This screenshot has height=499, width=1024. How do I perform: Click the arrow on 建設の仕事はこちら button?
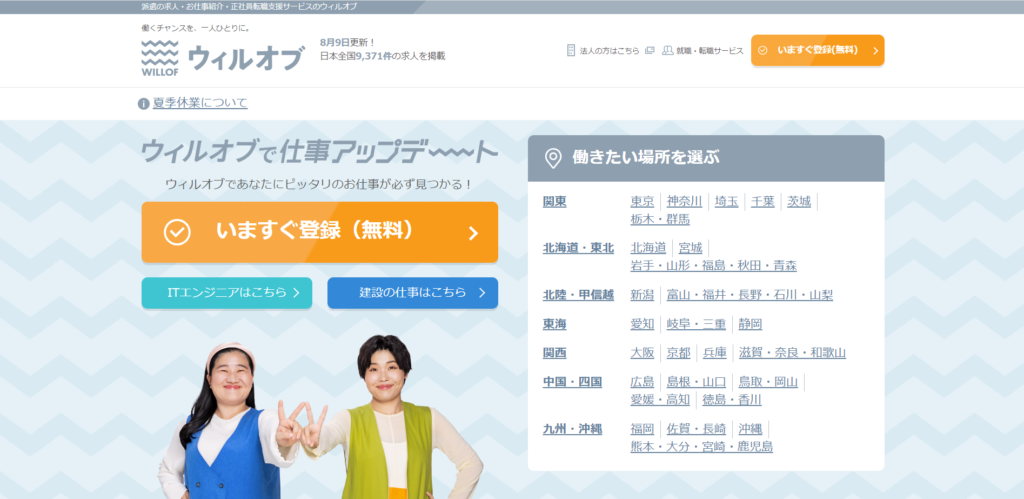coord(482,293)
